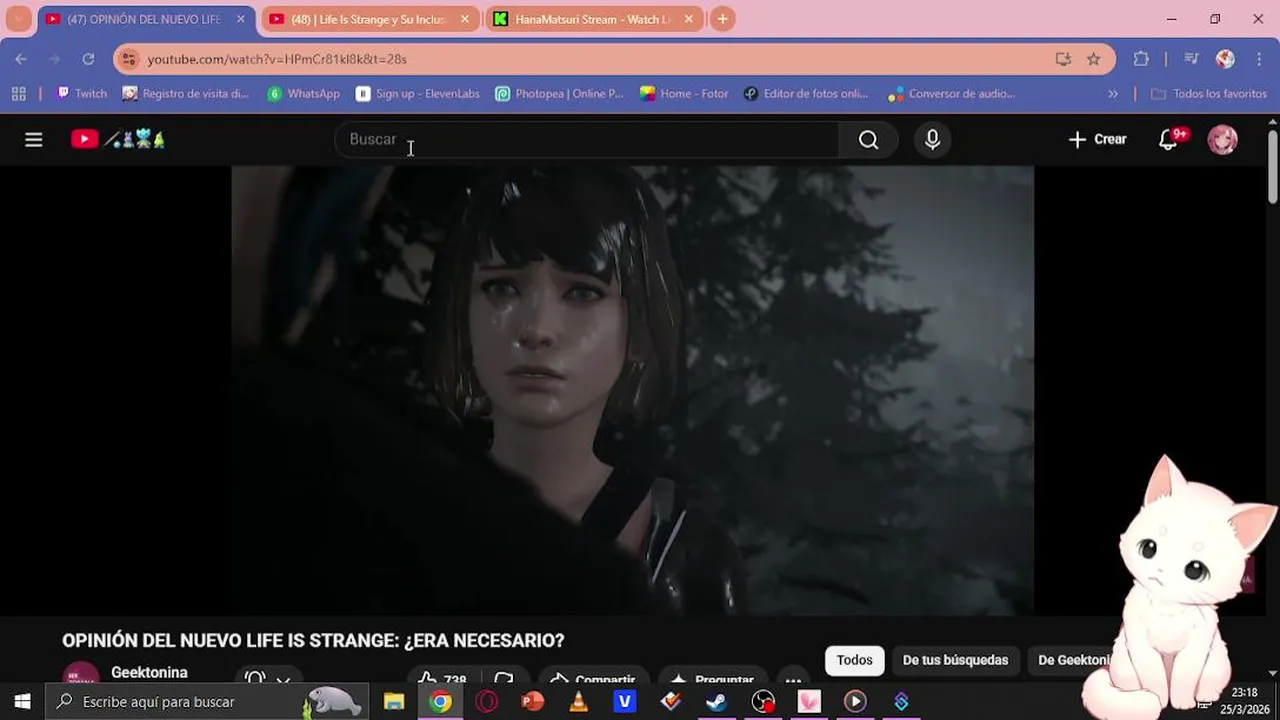Open the YouTube account avatar menu
The height and width of the screenshot is (720, 1280).
coord(1222,140)
